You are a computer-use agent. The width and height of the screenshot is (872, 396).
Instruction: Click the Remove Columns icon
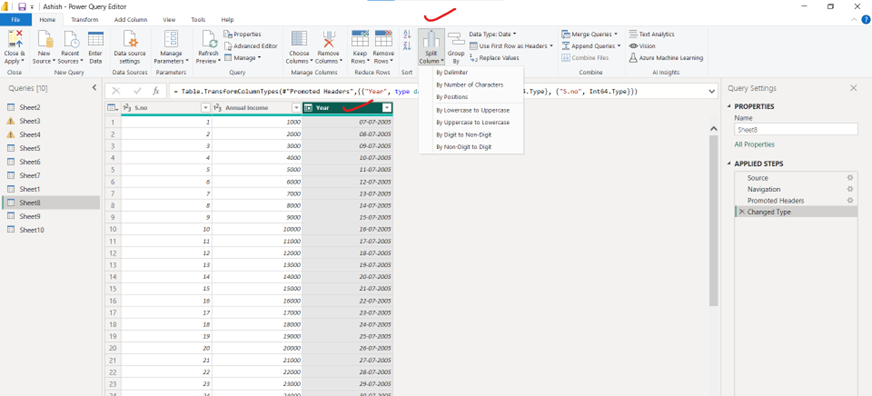click(329, 40)
